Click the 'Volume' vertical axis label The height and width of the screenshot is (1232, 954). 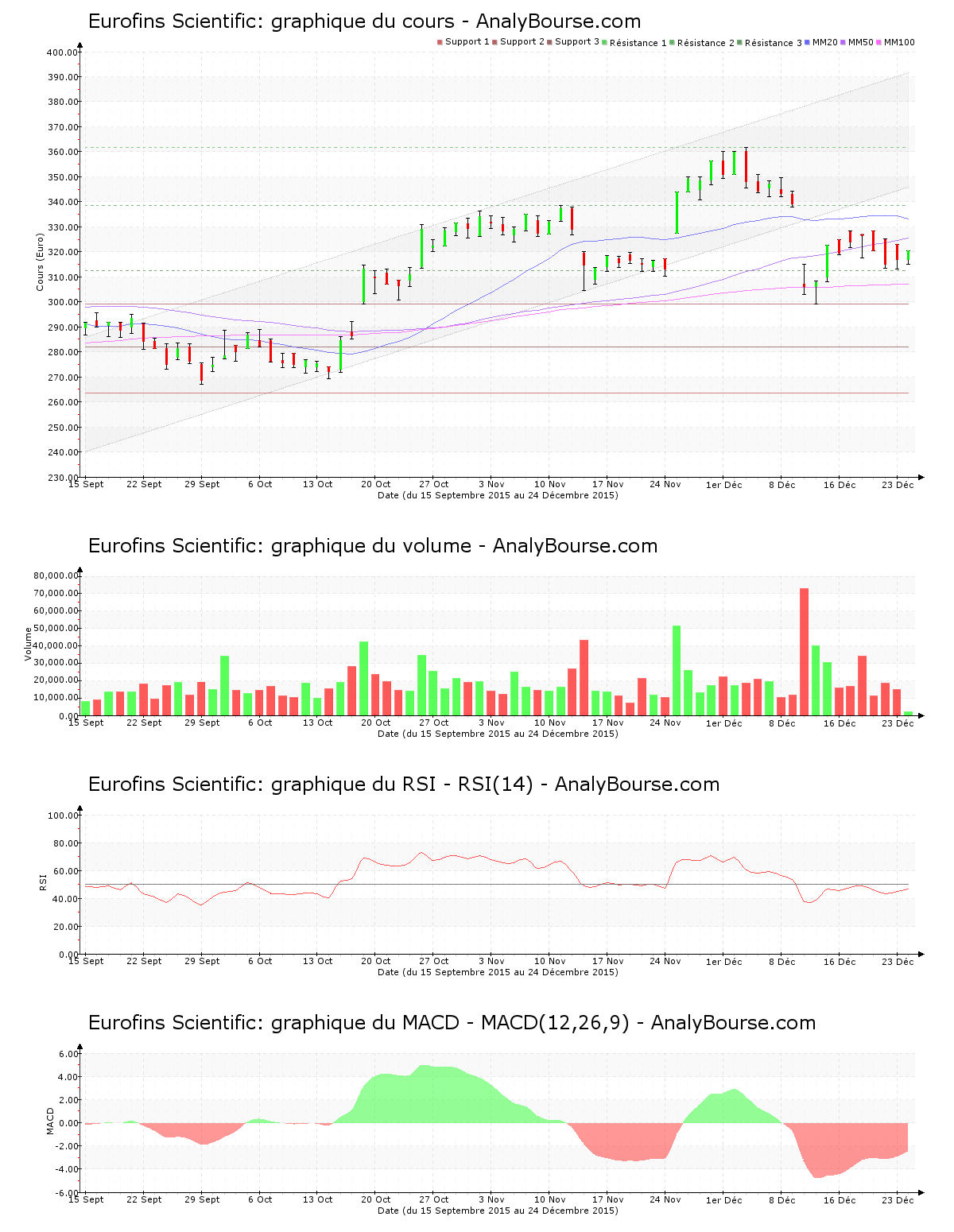[29, 644]
